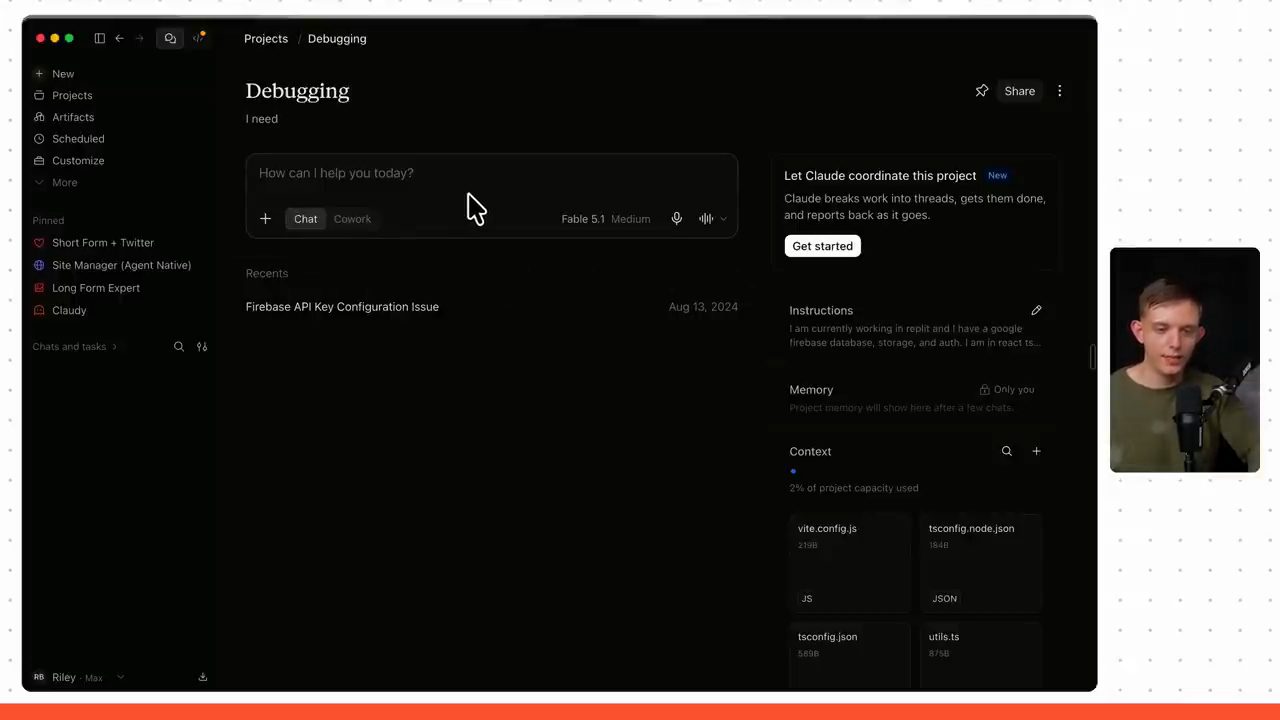
Task: Open tsconfig.node.json file card
Action: pos(980,562)
